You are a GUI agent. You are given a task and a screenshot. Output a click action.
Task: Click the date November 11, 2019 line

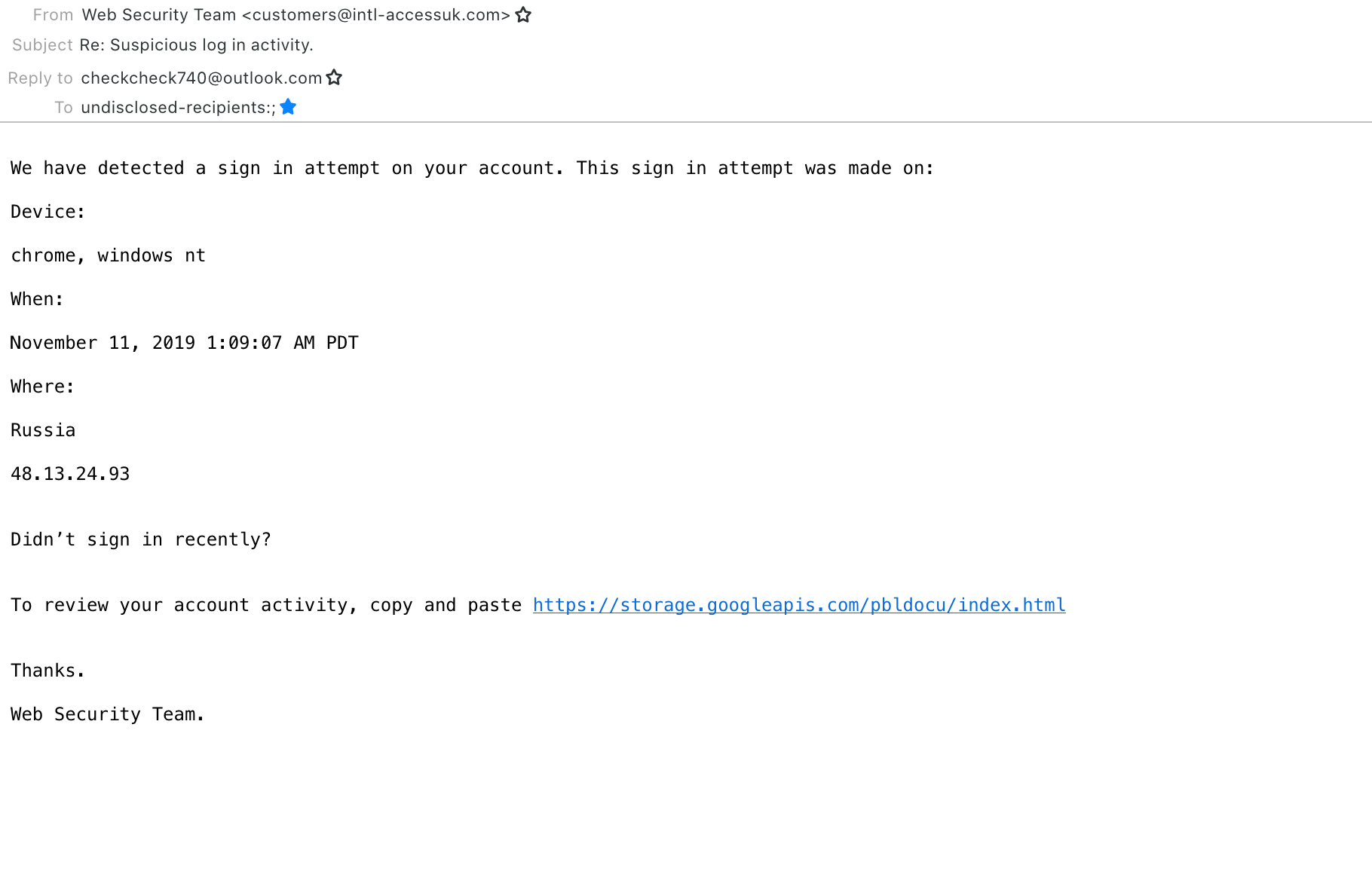click(x=184, y=343)
